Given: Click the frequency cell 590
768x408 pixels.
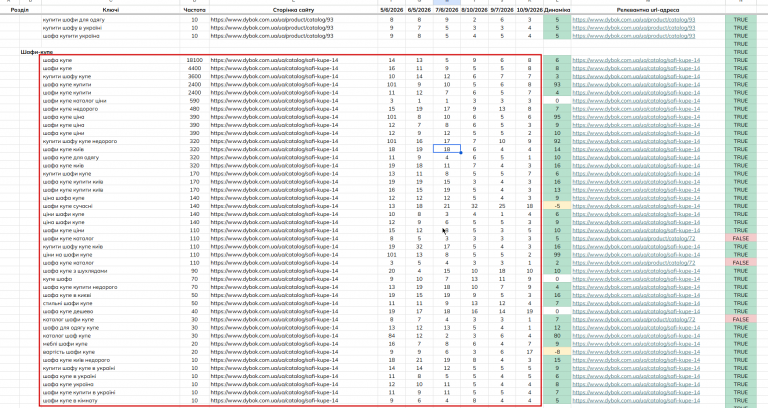Looking at the screenshot, I should point(194,101).
